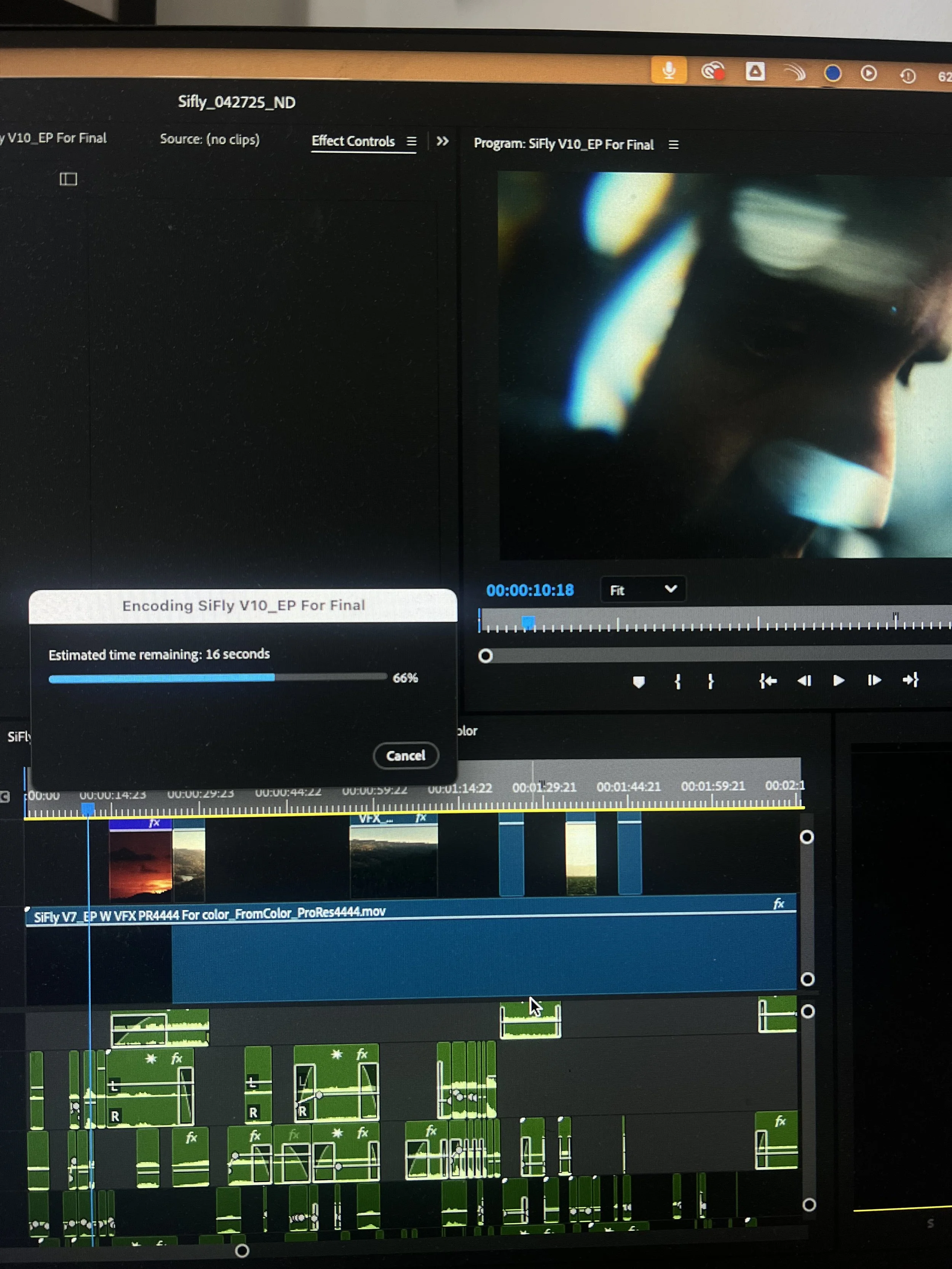
Task: Open the Fit zoom level dropdown
Action: click(643, 590)
